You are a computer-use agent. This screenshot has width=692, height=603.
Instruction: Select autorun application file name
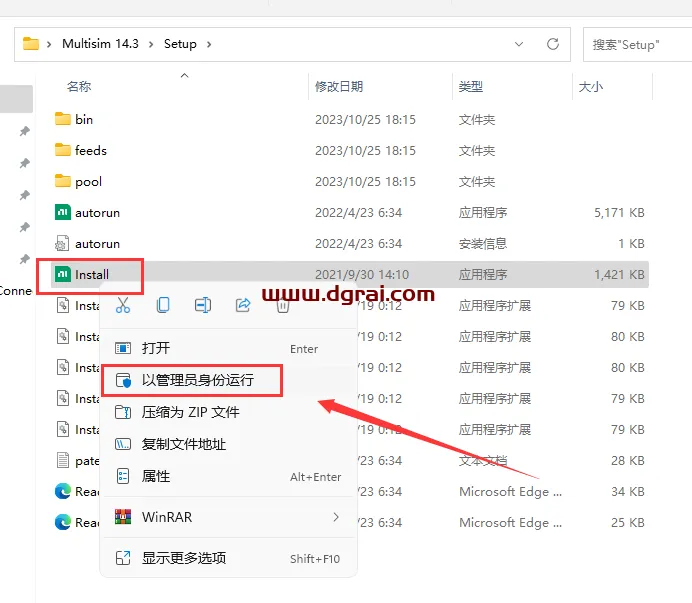click(97, 213)
